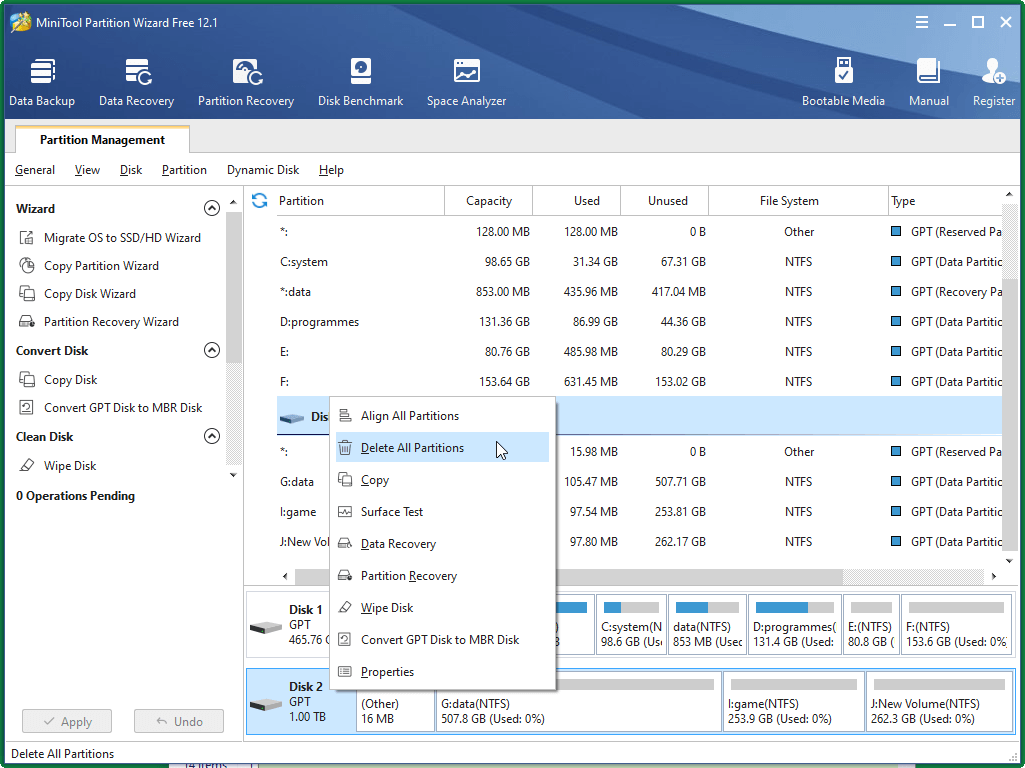Select the Partition Management tab

pos(102,140)
